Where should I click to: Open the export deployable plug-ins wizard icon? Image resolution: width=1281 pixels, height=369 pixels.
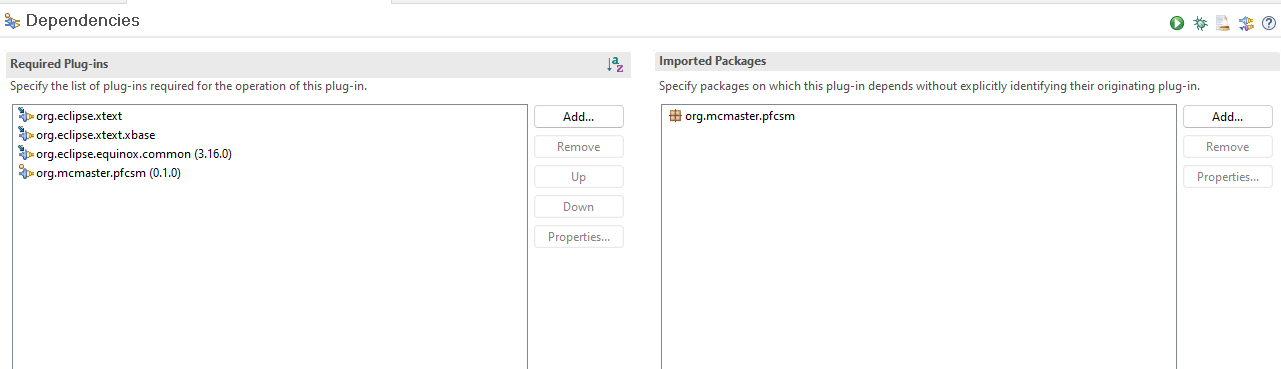(x=1222, y=23)
